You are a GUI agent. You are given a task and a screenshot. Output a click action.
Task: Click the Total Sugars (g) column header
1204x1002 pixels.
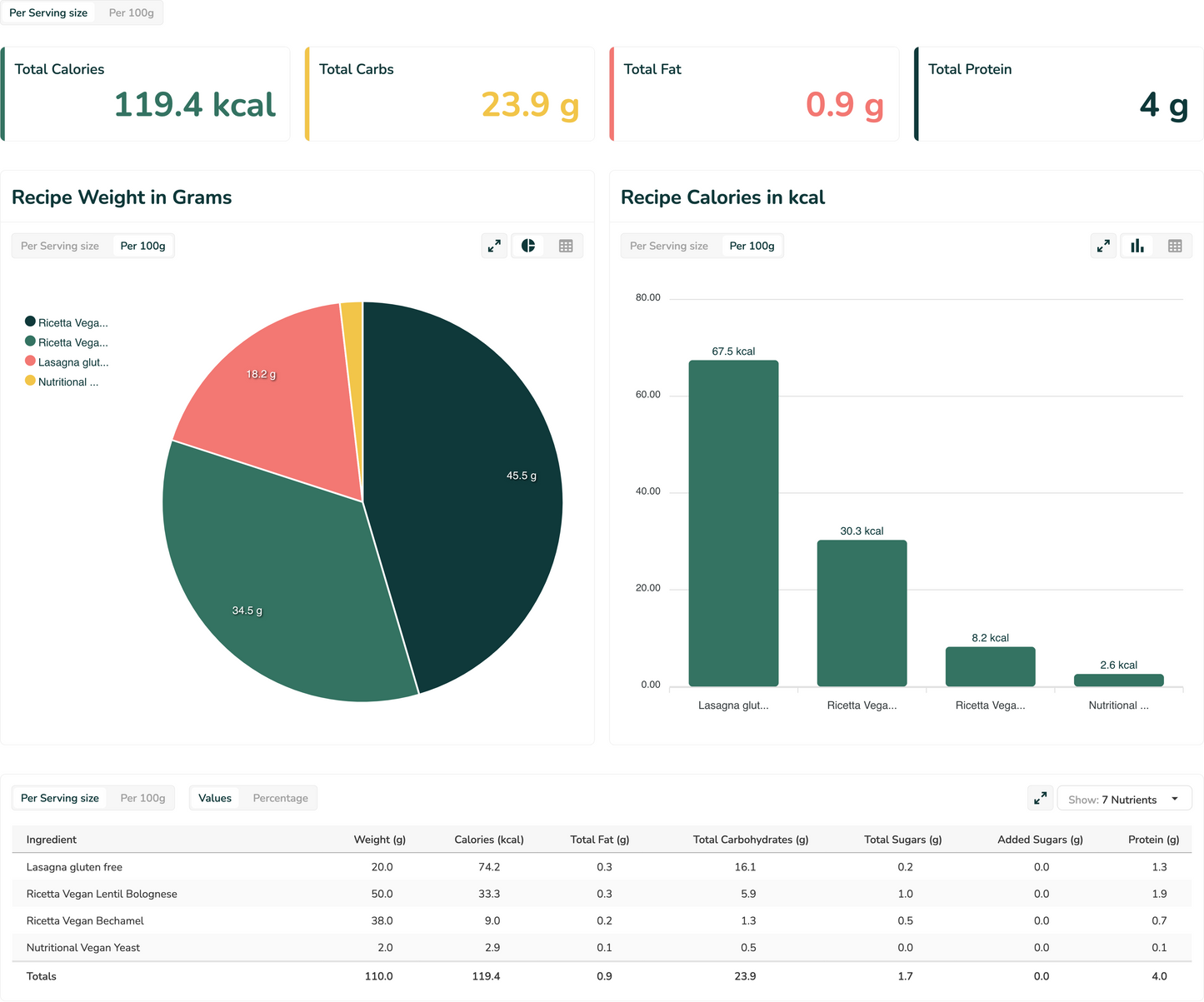[903, 840]
